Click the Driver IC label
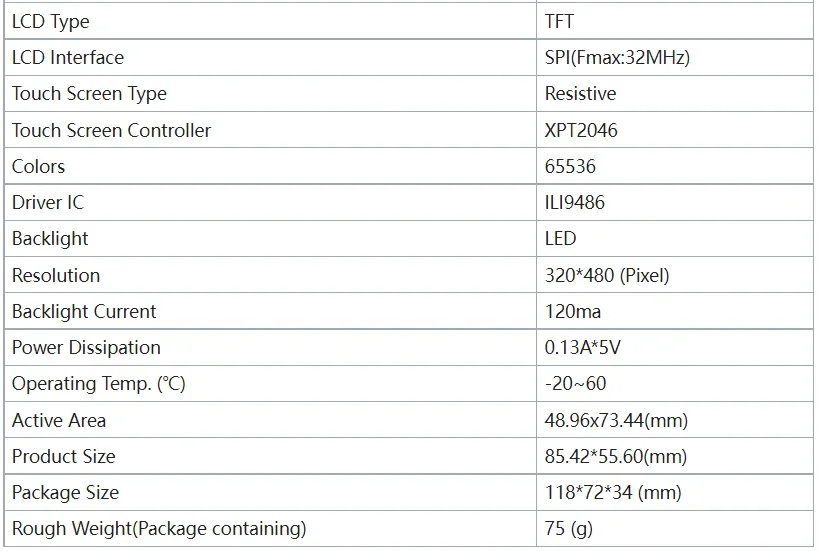Image resolution: width=819 pixels, height=551 pixels. [48, 202]
